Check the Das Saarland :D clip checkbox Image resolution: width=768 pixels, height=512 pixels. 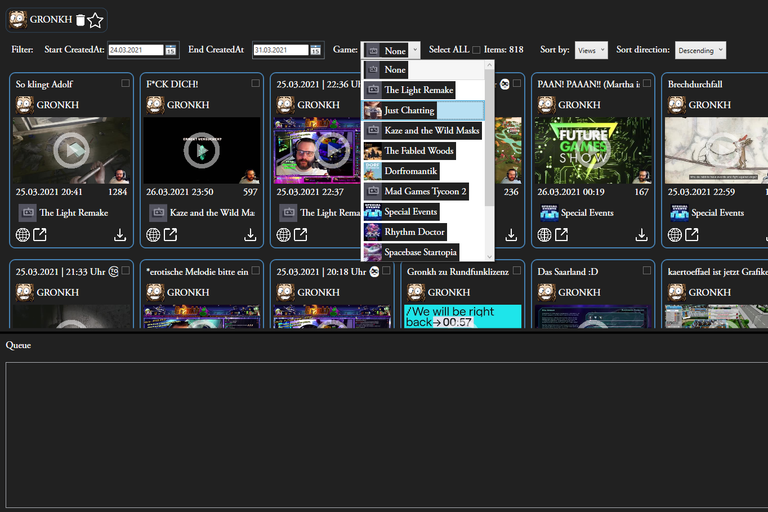coord(647,270)
